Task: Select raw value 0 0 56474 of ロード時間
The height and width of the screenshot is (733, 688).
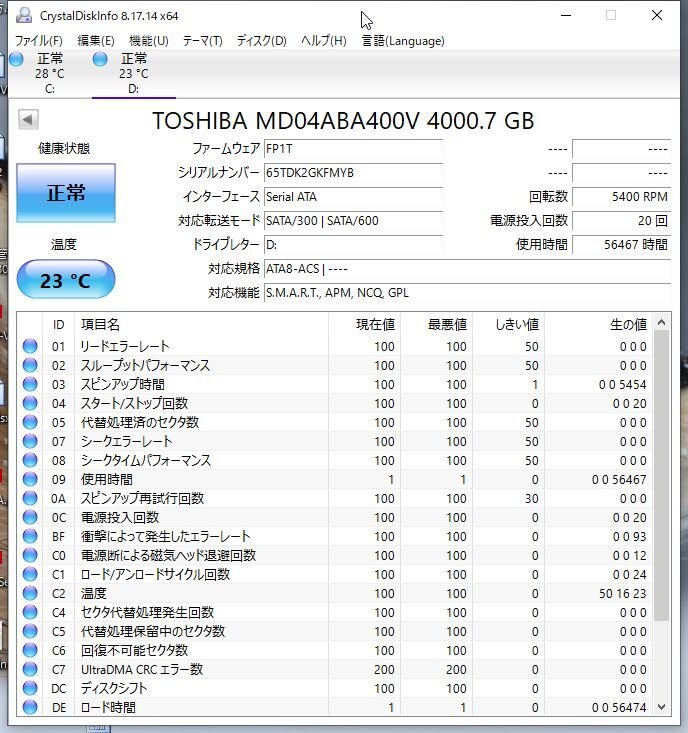Action: point(619,707)
